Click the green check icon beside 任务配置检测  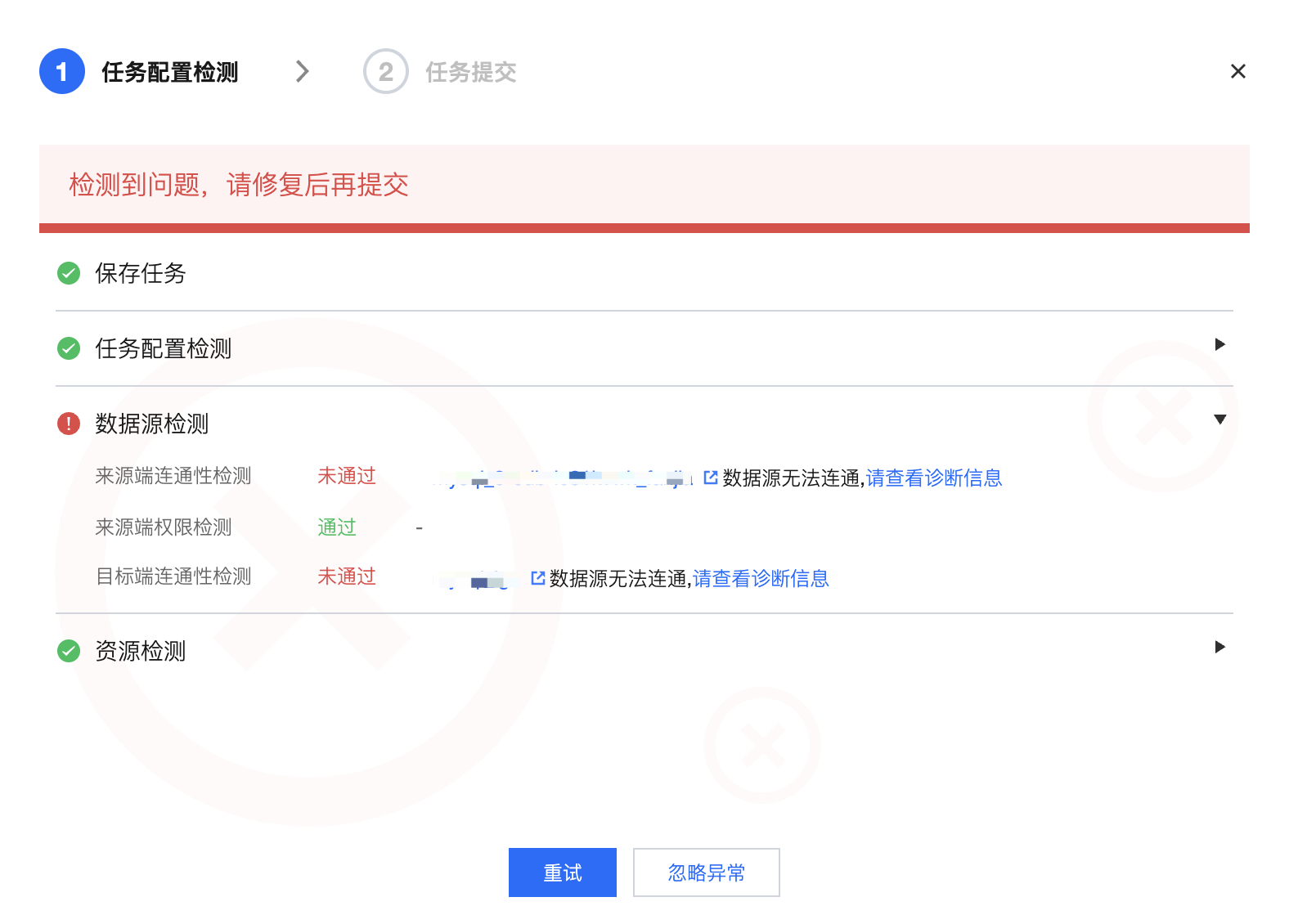pos(69,348)
